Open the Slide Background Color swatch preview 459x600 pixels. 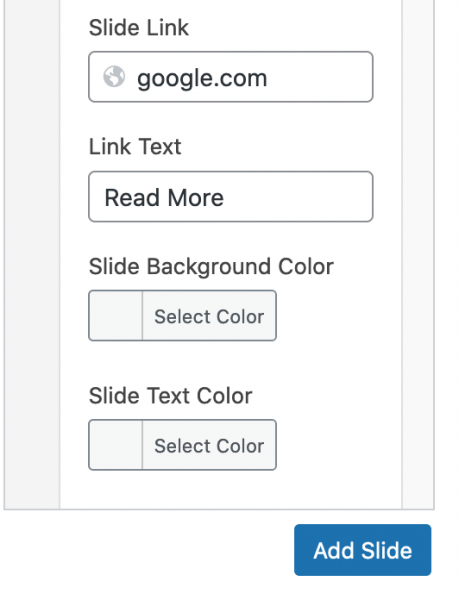pos(116,316)
